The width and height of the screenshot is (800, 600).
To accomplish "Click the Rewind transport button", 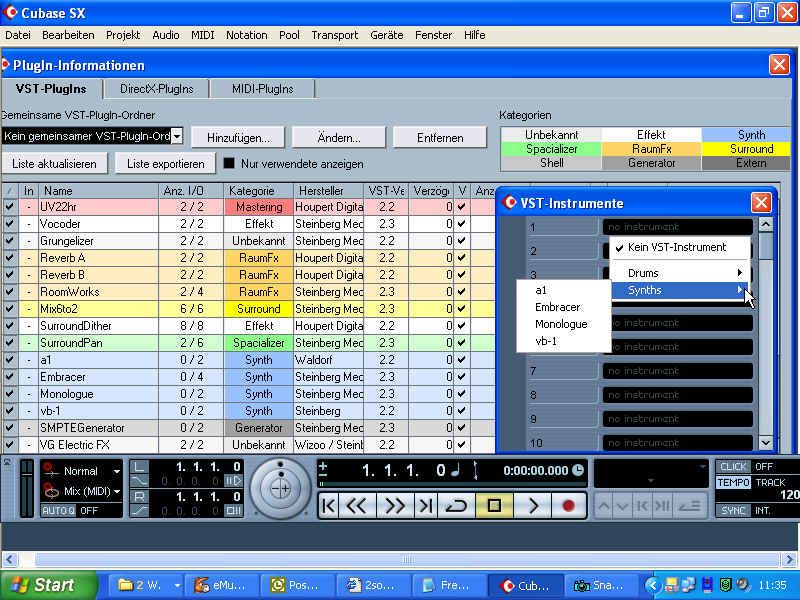I will pyautogui.click(x=356, y=506).
